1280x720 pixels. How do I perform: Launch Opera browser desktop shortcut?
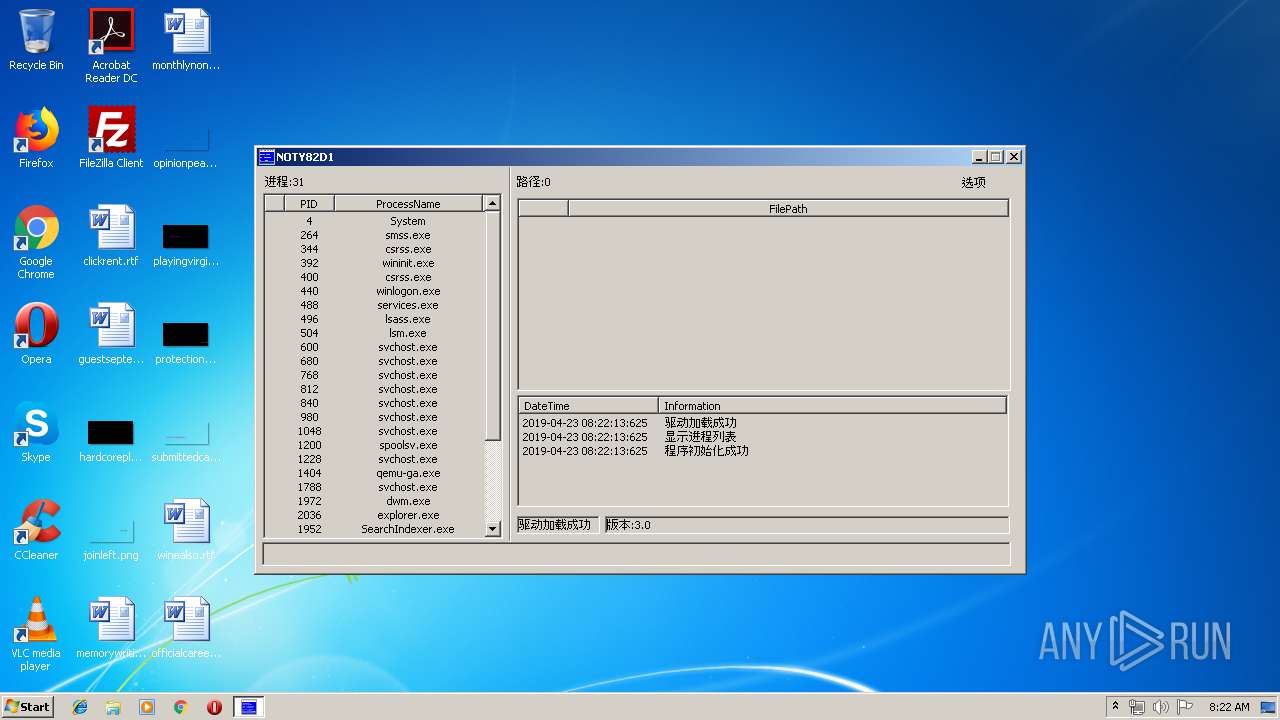[x=36, y=334]
